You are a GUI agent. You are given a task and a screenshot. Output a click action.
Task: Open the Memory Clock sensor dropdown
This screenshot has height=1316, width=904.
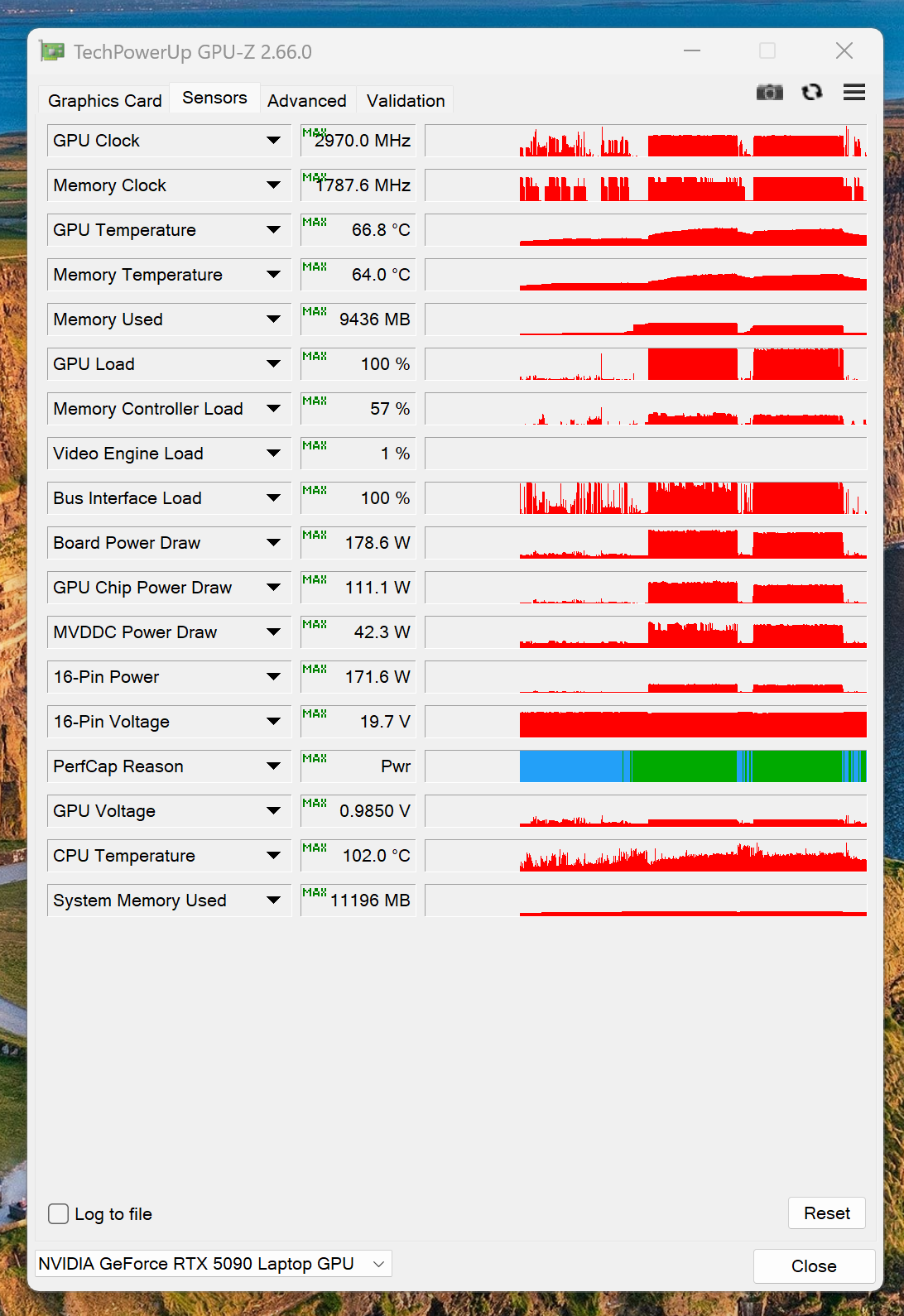[x=273, y=185]
